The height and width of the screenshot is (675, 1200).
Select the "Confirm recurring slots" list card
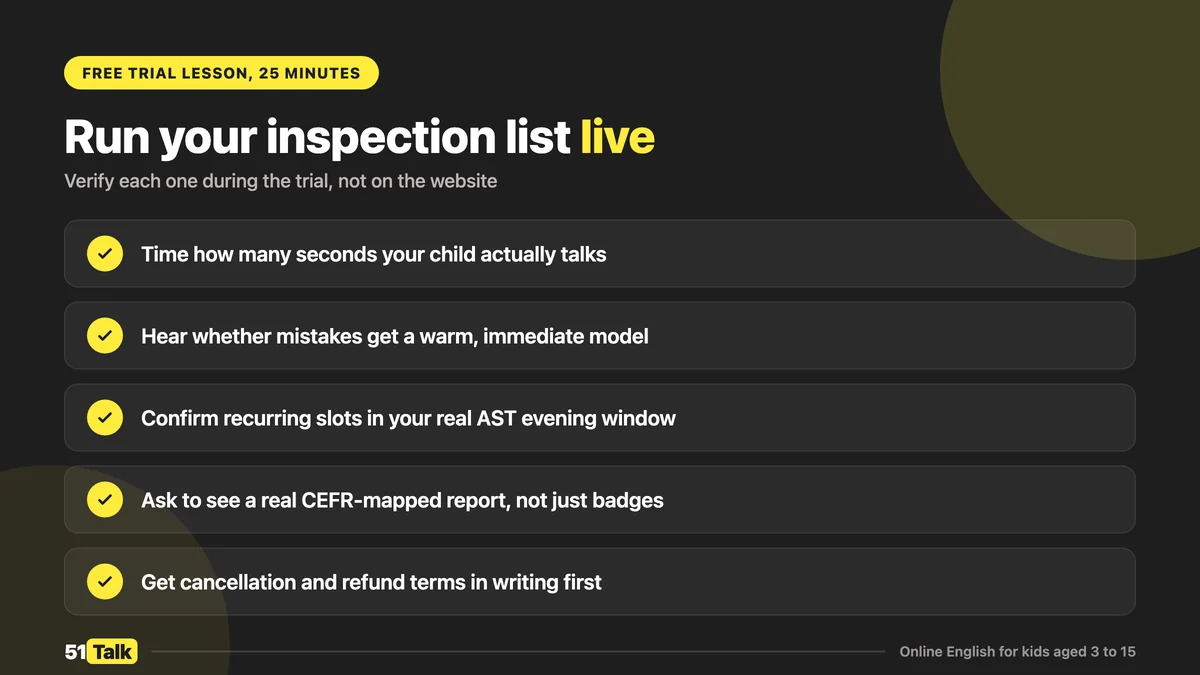600,418
